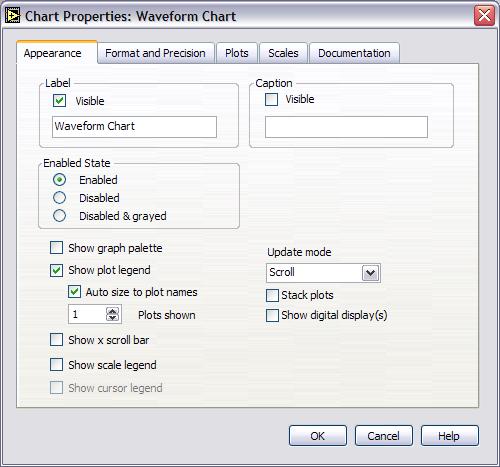Open Help for chart properties
Image resolution: width=500 pixels, height=467 pixels.
pyautogui.click(x=450, y=436)
